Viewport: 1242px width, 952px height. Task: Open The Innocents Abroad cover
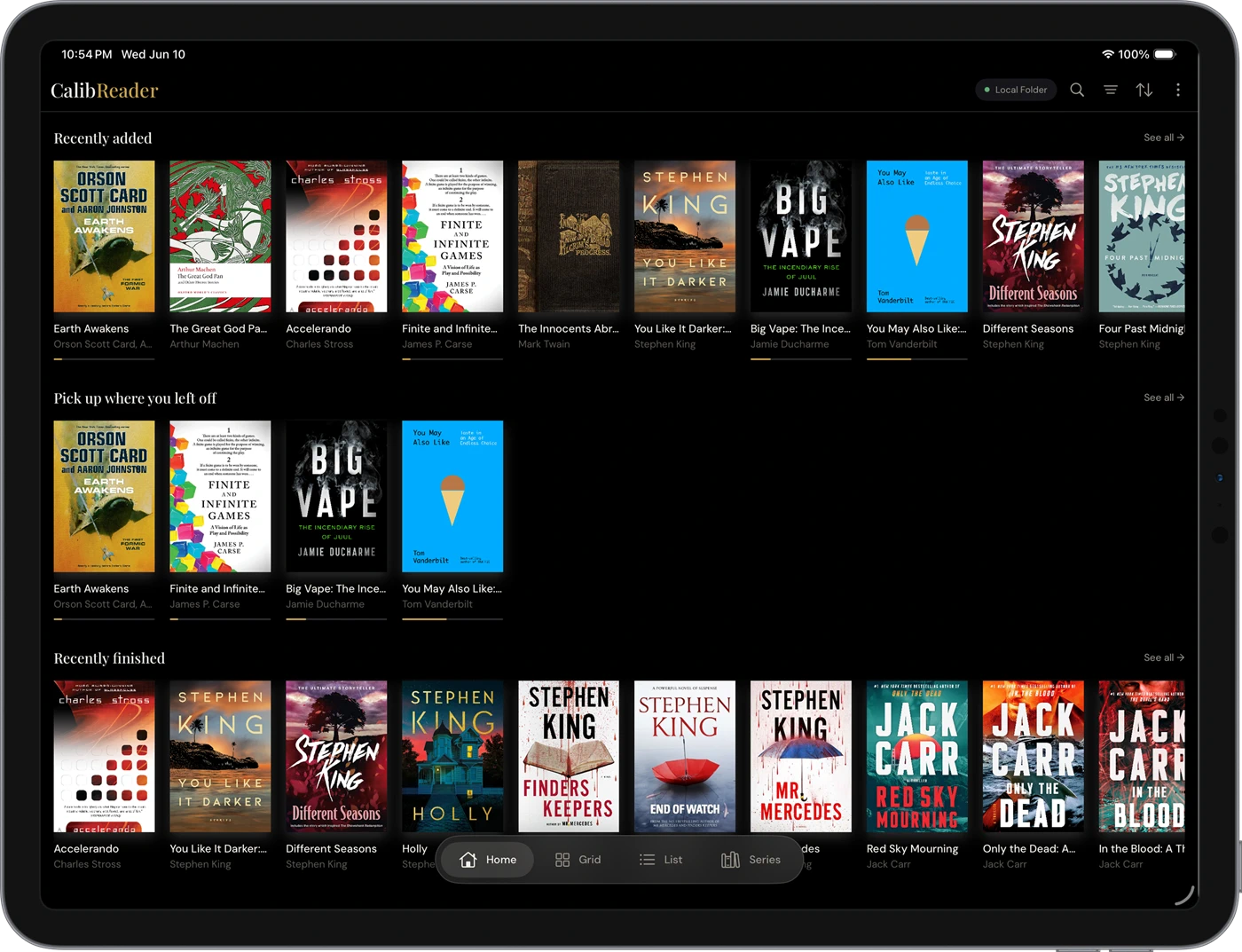(569, 236)
